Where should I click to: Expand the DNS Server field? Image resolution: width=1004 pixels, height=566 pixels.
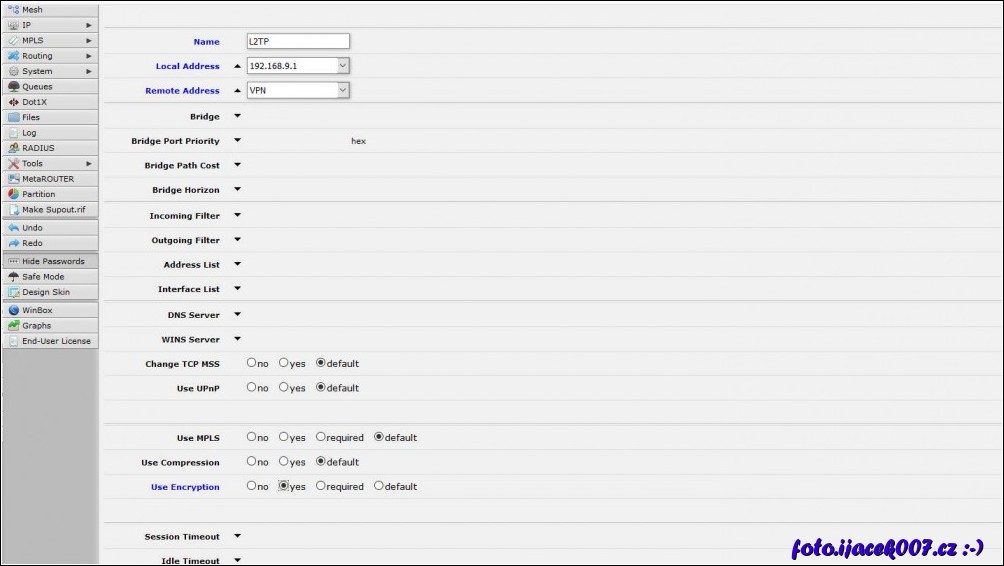coord(238,314)
